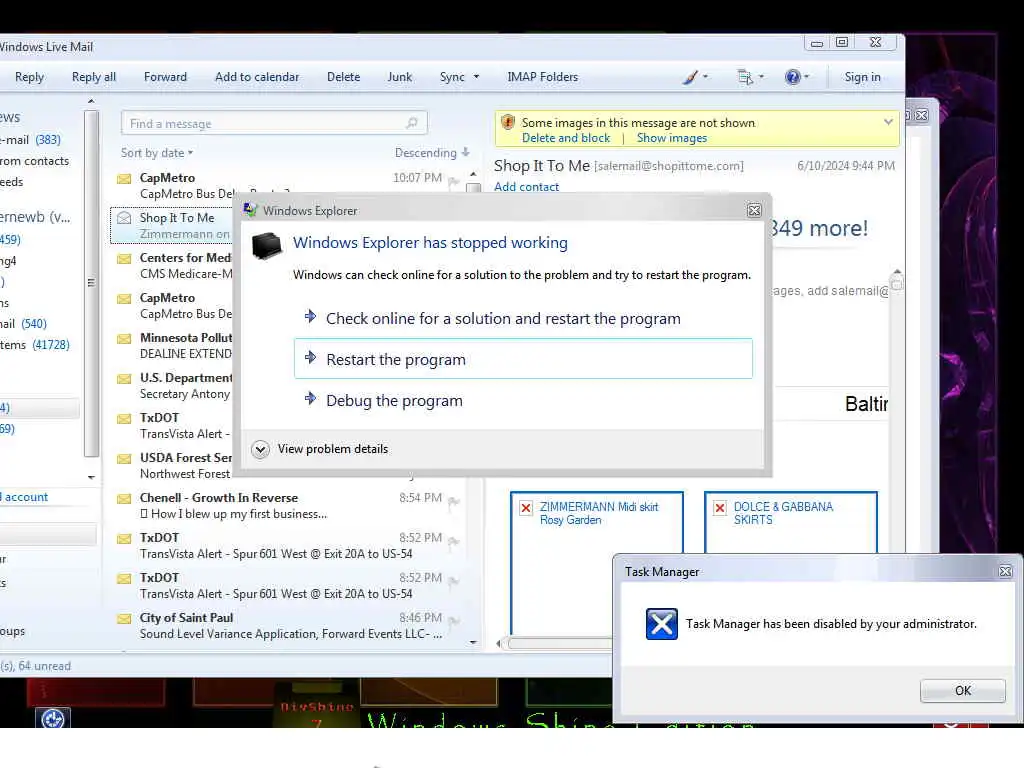Click in the Find a message field
The height and width of the screenshot is (768, 1024).
(274, 123)
